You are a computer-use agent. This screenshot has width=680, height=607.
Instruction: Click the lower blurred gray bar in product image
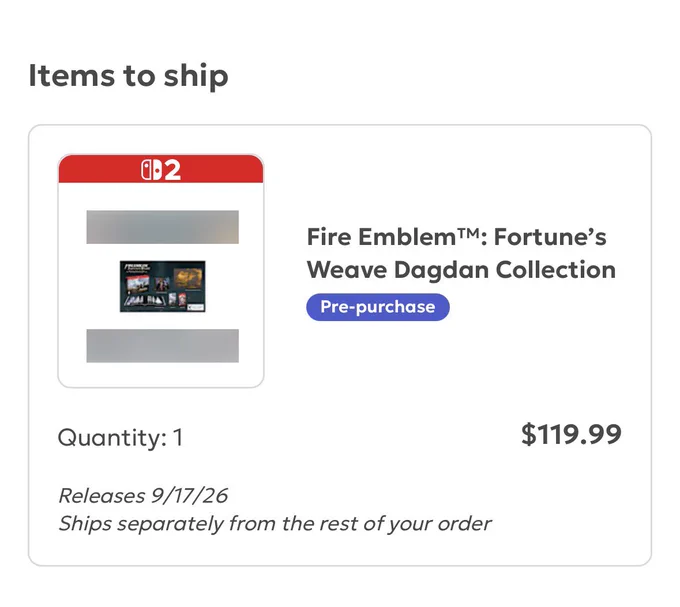point(163,346)
